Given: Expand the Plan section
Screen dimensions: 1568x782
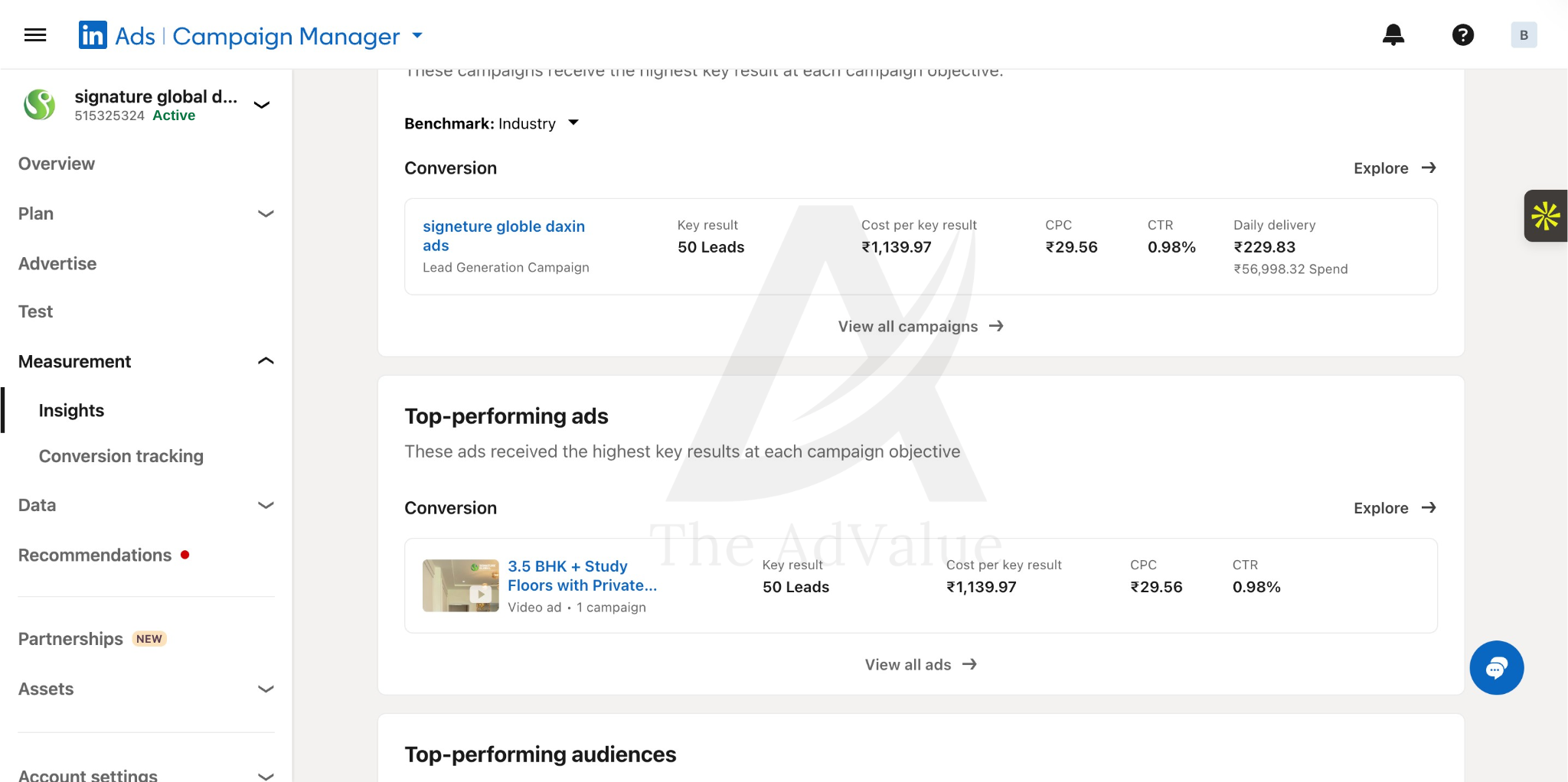Looking at the screenshot, I should 145,213.
